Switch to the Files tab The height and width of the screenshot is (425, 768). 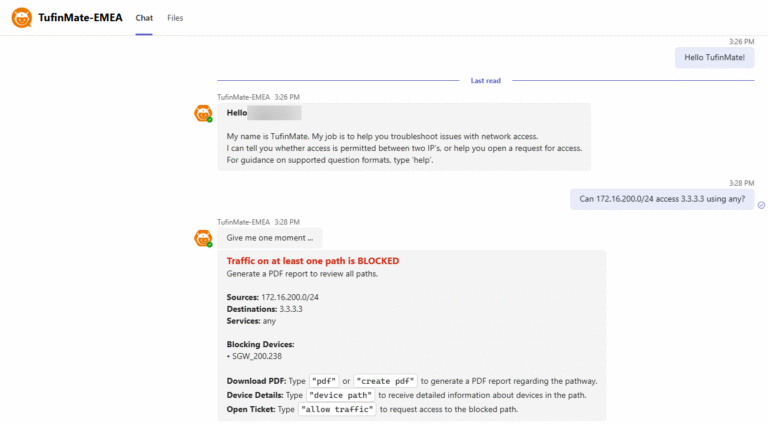pyautogui.click(x=175, y=18)
